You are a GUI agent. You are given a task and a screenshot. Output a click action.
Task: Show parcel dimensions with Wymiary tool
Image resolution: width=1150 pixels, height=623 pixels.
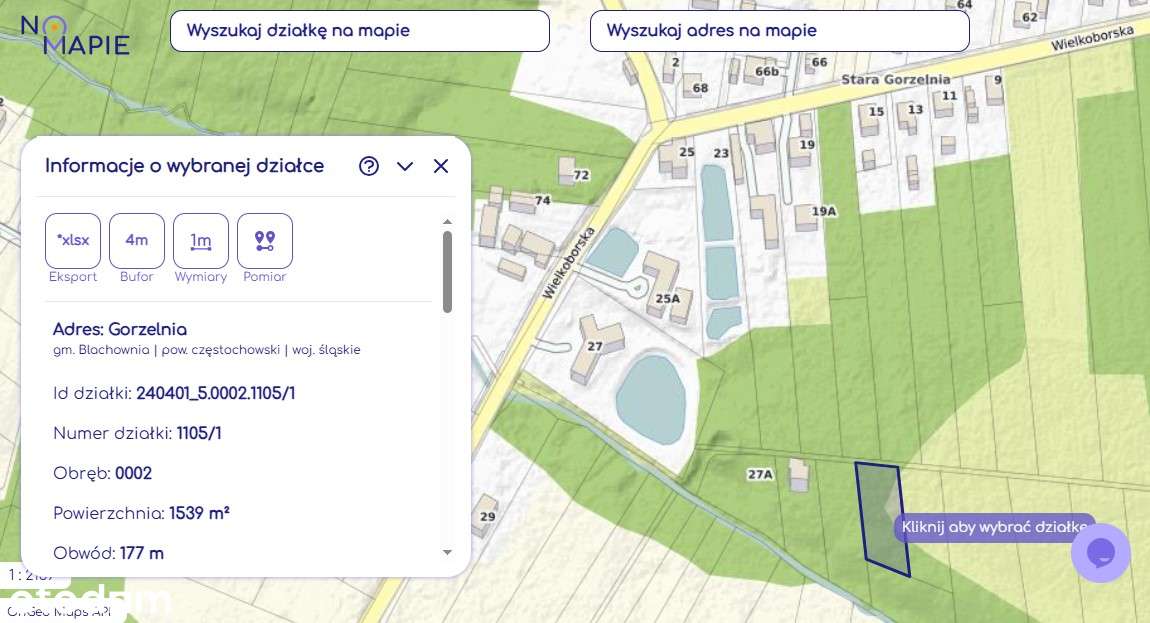[201, 241]
